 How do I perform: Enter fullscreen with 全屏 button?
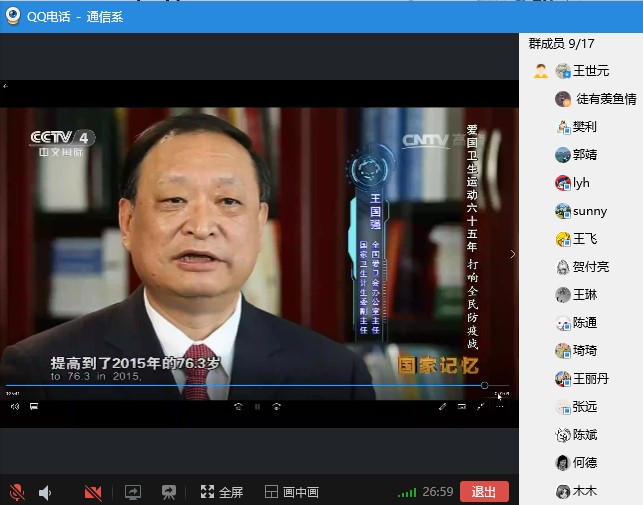pyautogui.click(x=221, y=492)
